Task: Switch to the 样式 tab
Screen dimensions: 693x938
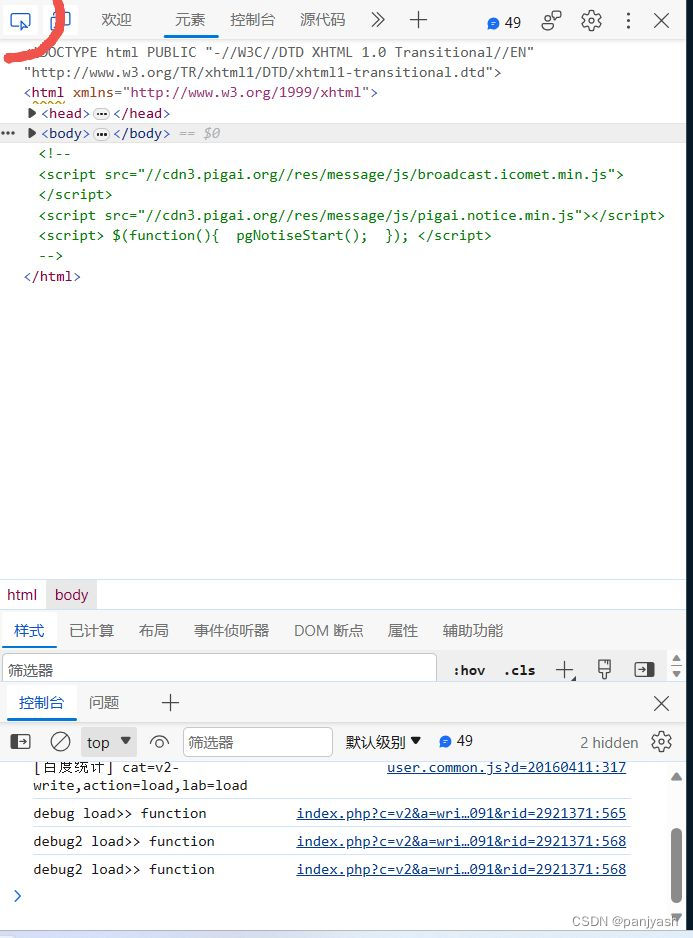Action: [29, 631]
